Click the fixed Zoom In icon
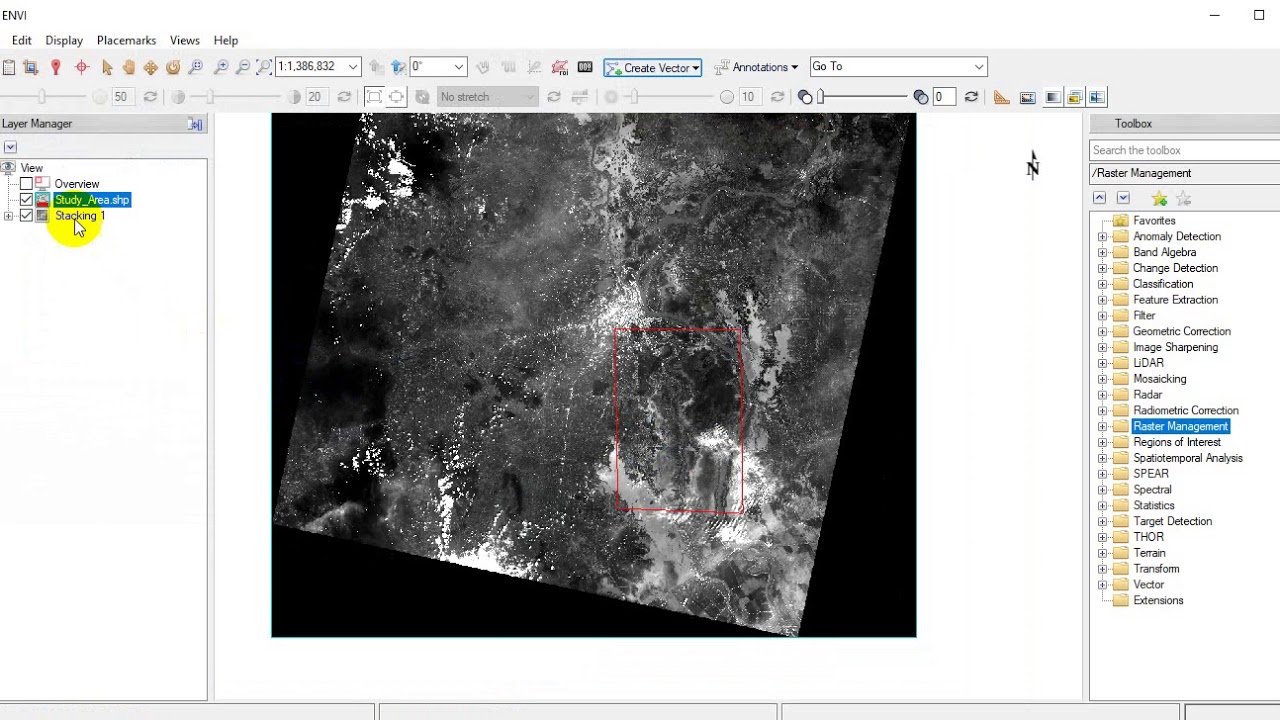Image resolution: width=1280 pixels, height=720 pixels. pos(221,67)
